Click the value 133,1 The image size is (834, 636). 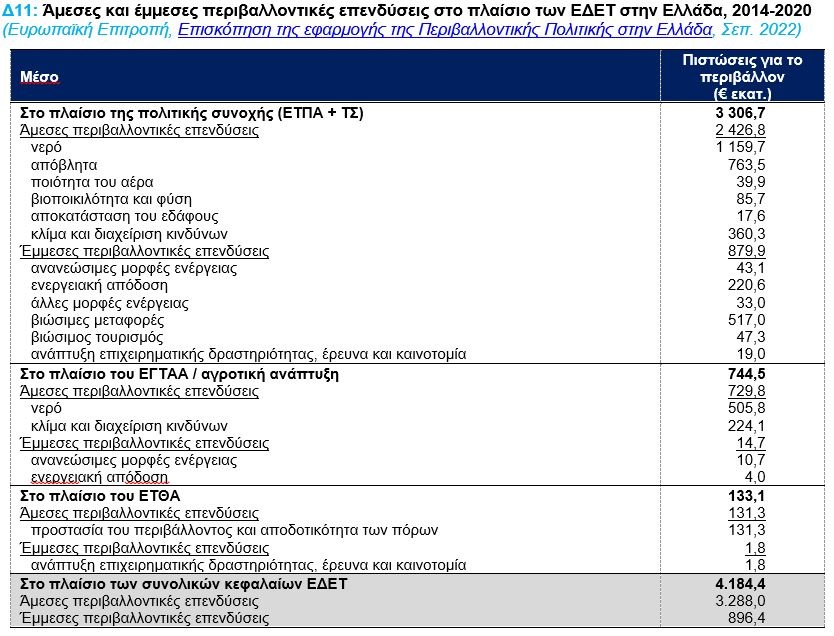point(747,496)
